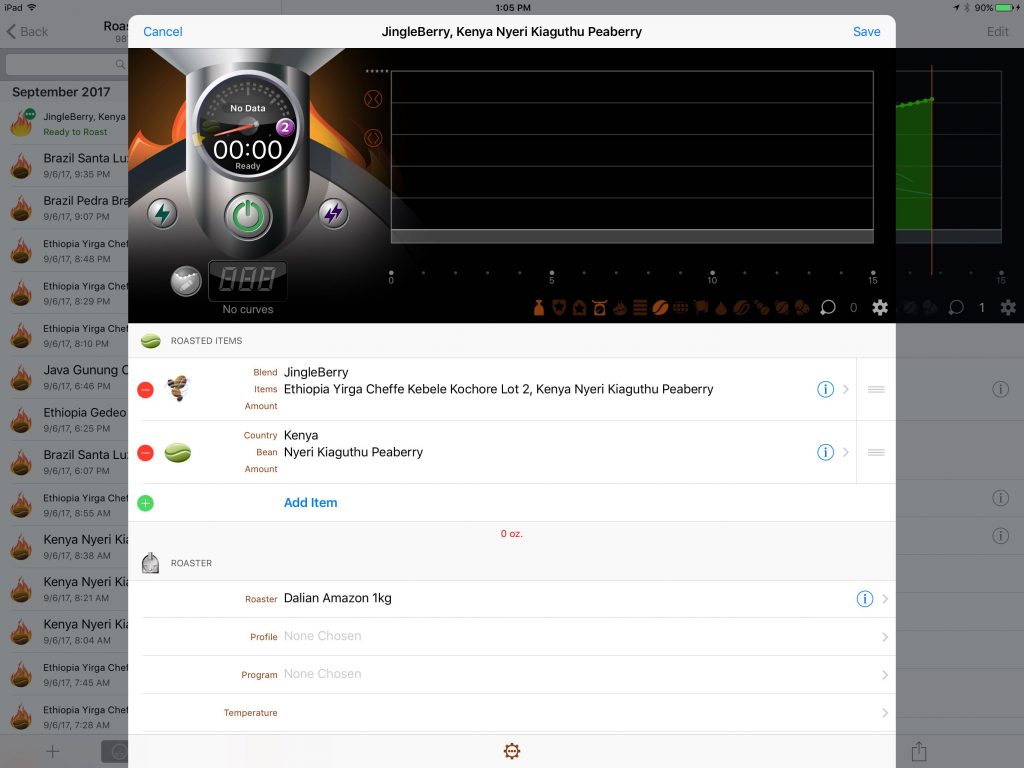
Task: Tap the bean sack event icon
Action: 539,308
